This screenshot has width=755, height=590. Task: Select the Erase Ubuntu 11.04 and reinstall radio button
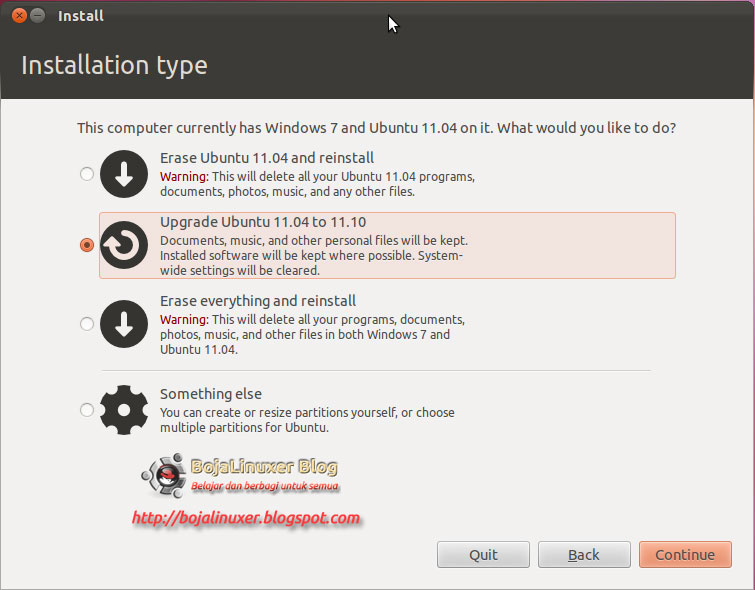pos(87,174)
